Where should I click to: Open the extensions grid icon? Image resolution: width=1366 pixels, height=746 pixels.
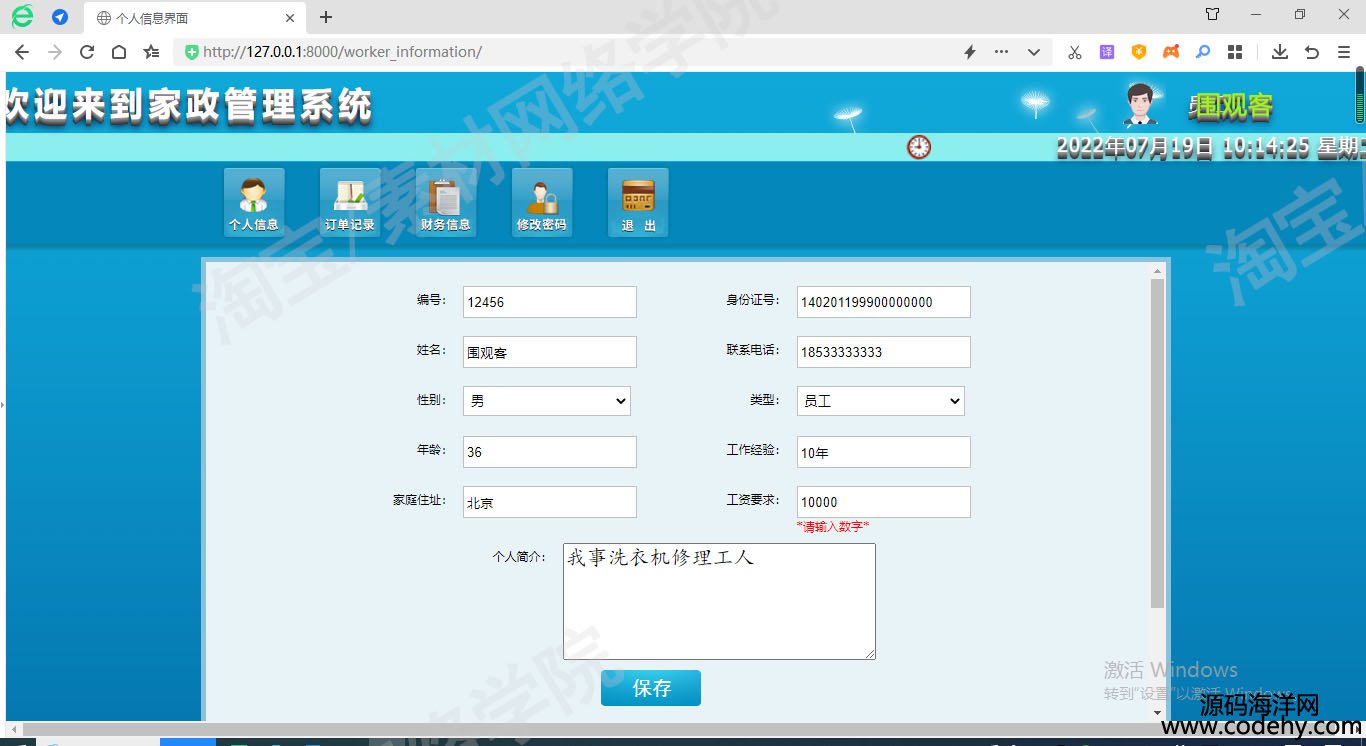coord(1235,52)
